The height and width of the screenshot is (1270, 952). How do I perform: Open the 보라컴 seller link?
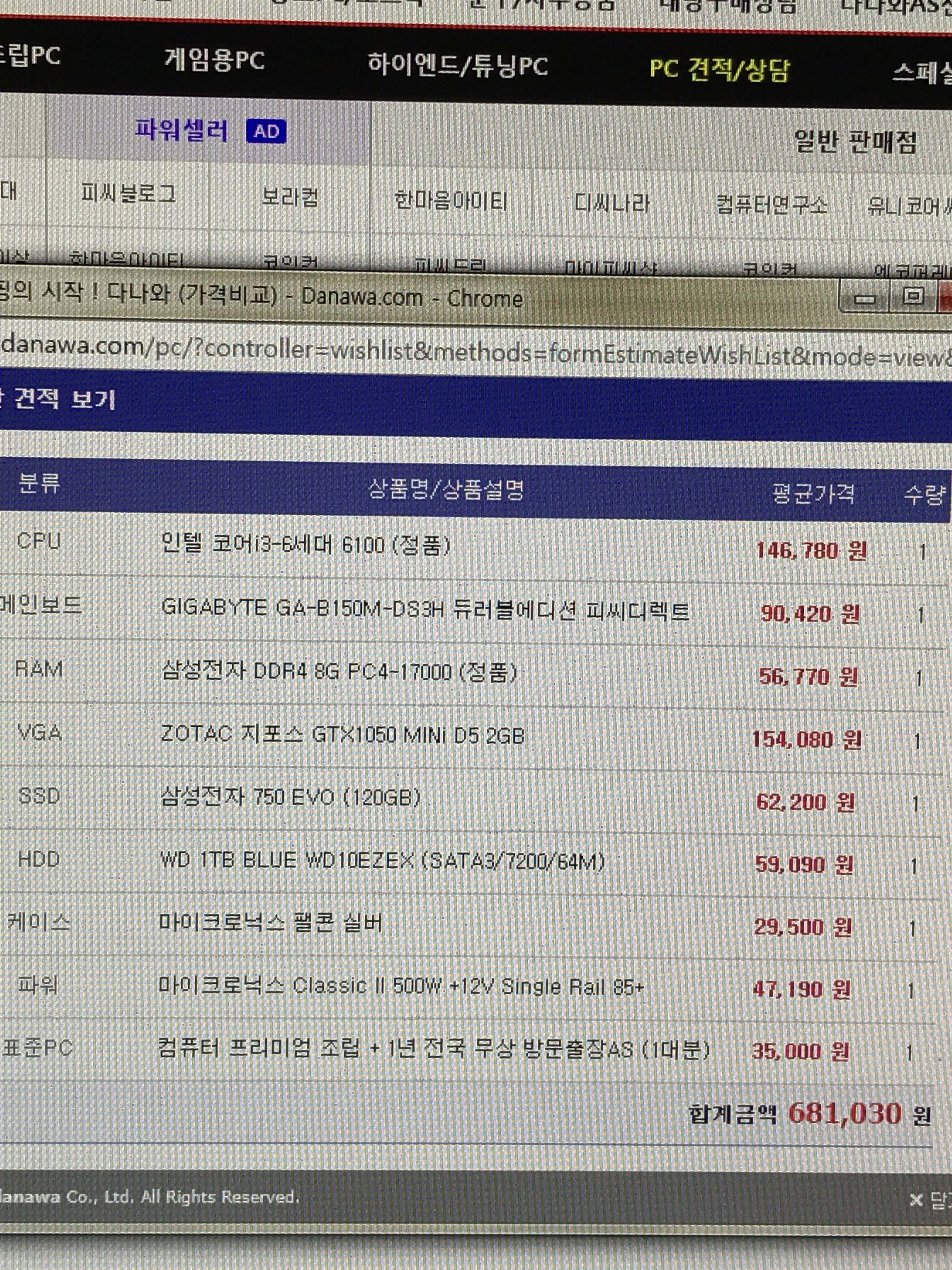pyautogui.click(x=290, y=197)
